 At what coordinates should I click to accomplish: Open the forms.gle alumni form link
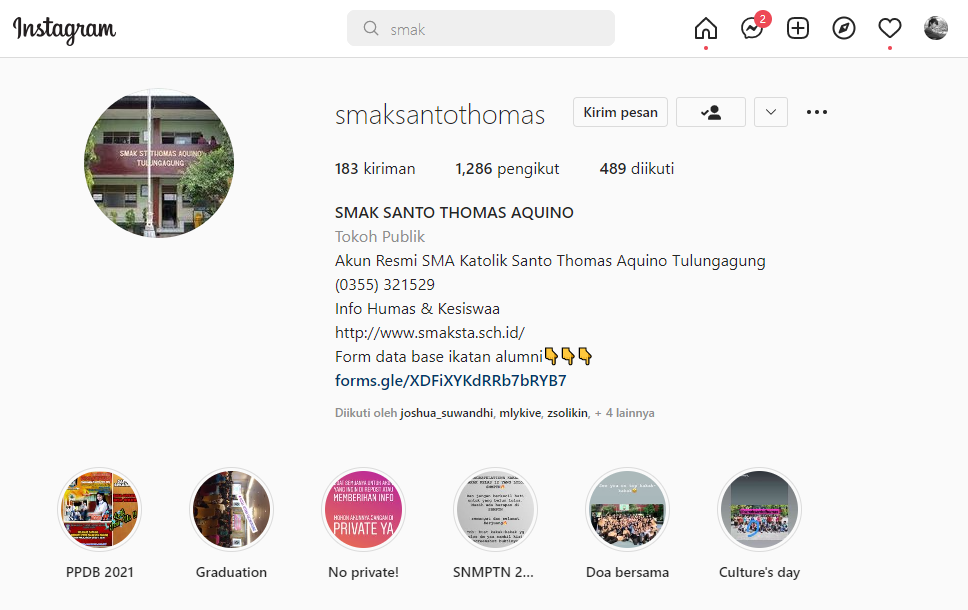coord(451,380)
